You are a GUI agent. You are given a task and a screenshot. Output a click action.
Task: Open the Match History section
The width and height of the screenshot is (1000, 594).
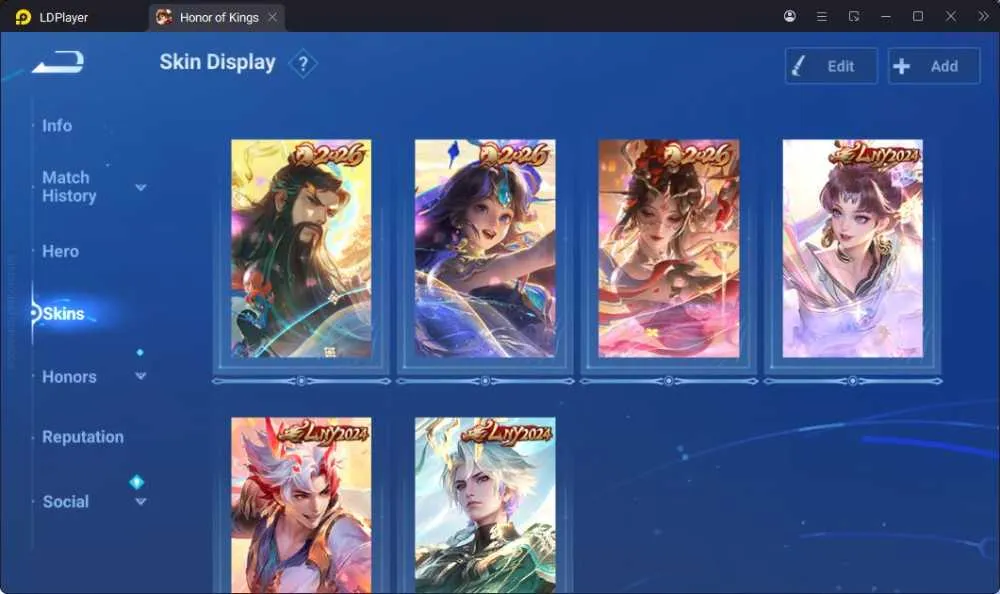click(x=69, y=186)
